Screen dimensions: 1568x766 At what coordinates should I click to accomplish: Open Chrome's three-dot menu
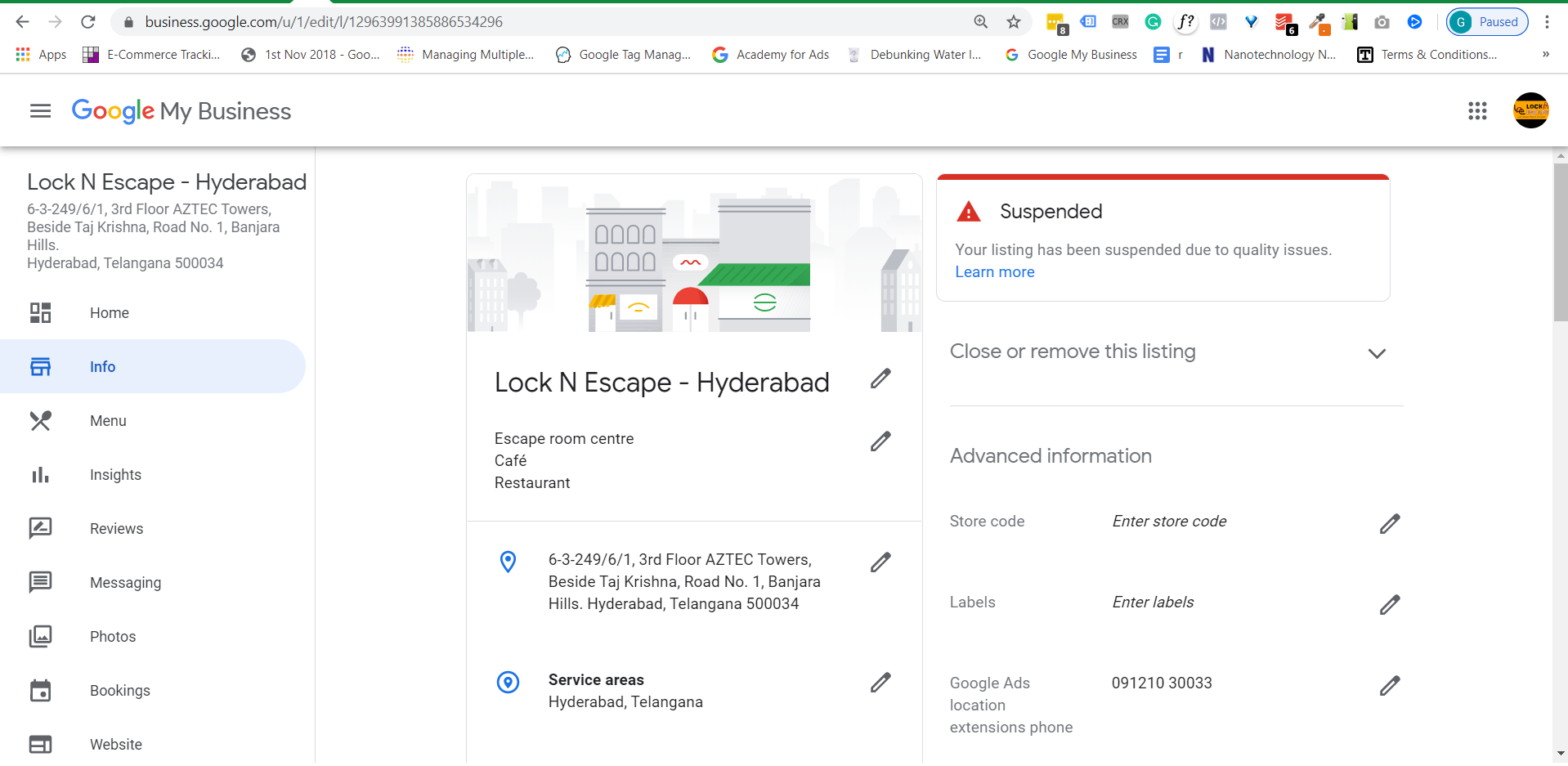click(x=1547, y=22)
